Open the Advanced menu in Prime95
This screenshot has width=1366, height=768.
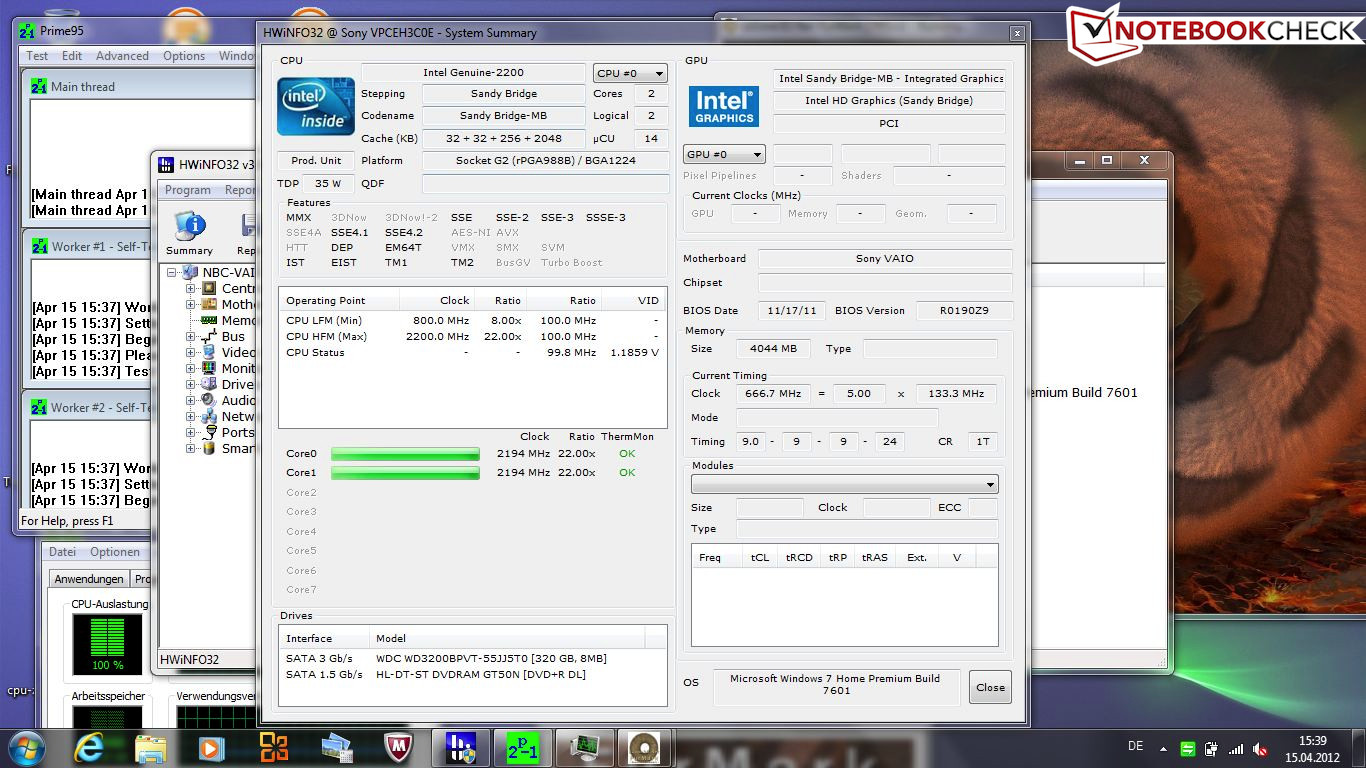tap(122, 56)
